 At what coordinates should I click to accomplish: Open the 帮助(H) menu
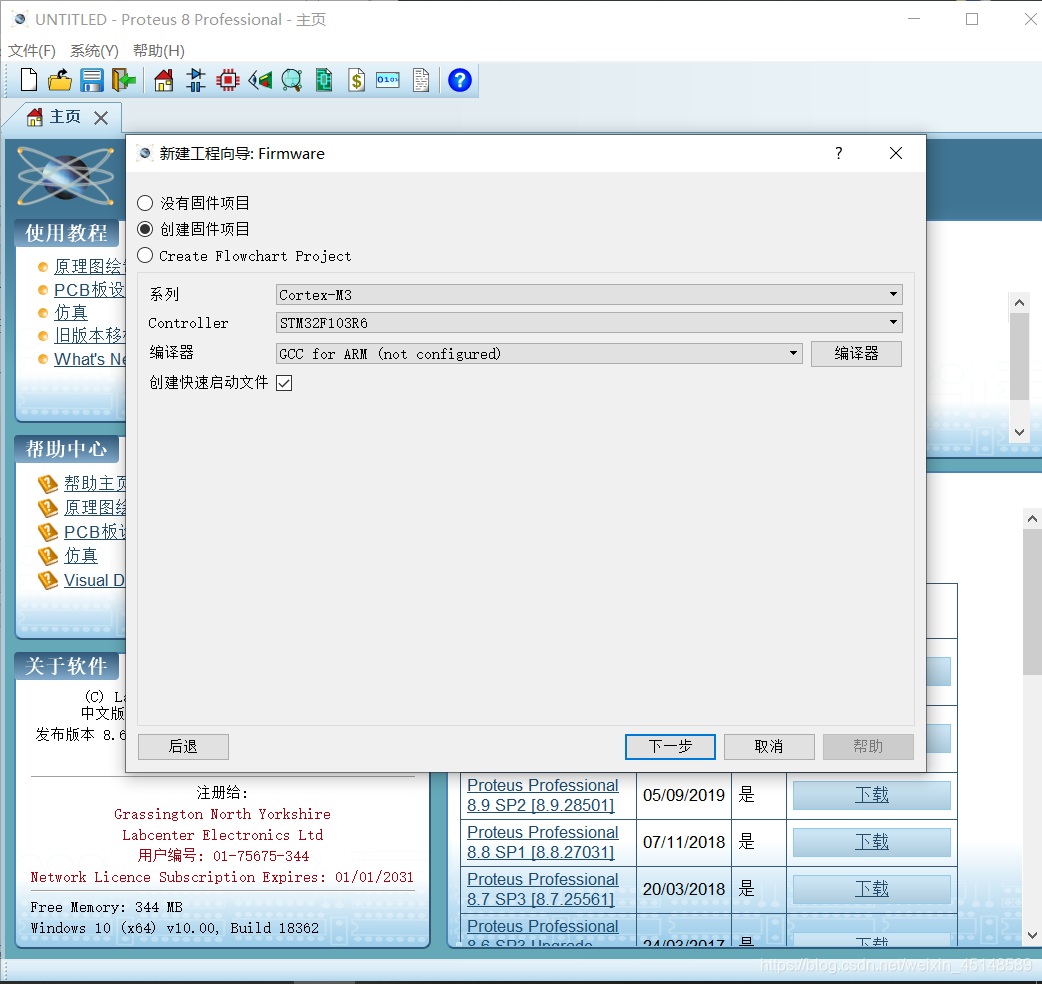tap(159, 50)
